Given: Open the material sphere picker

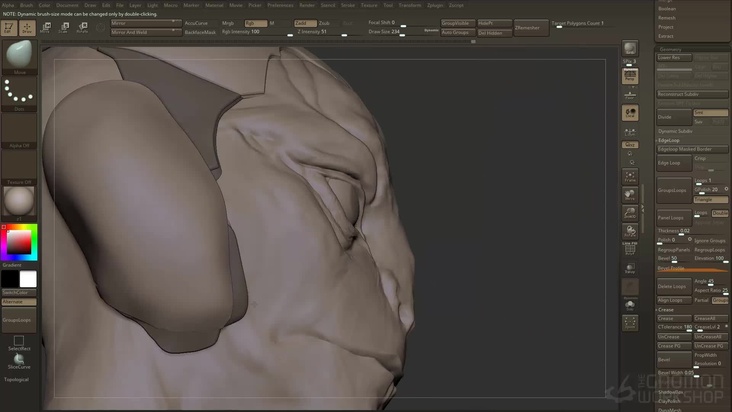Looking at the screenshot, I should [x=19, y=200].
